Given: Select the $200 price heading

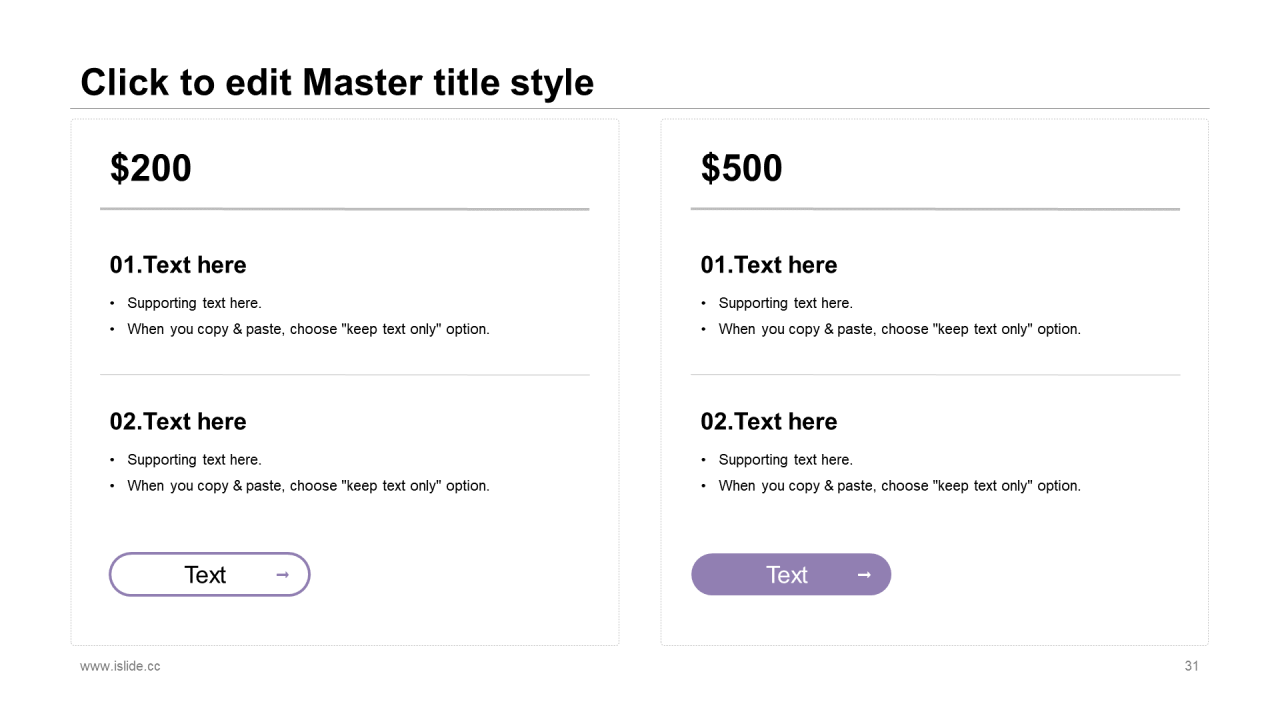Looking at the screenshot, I should (x=151, y=168).
